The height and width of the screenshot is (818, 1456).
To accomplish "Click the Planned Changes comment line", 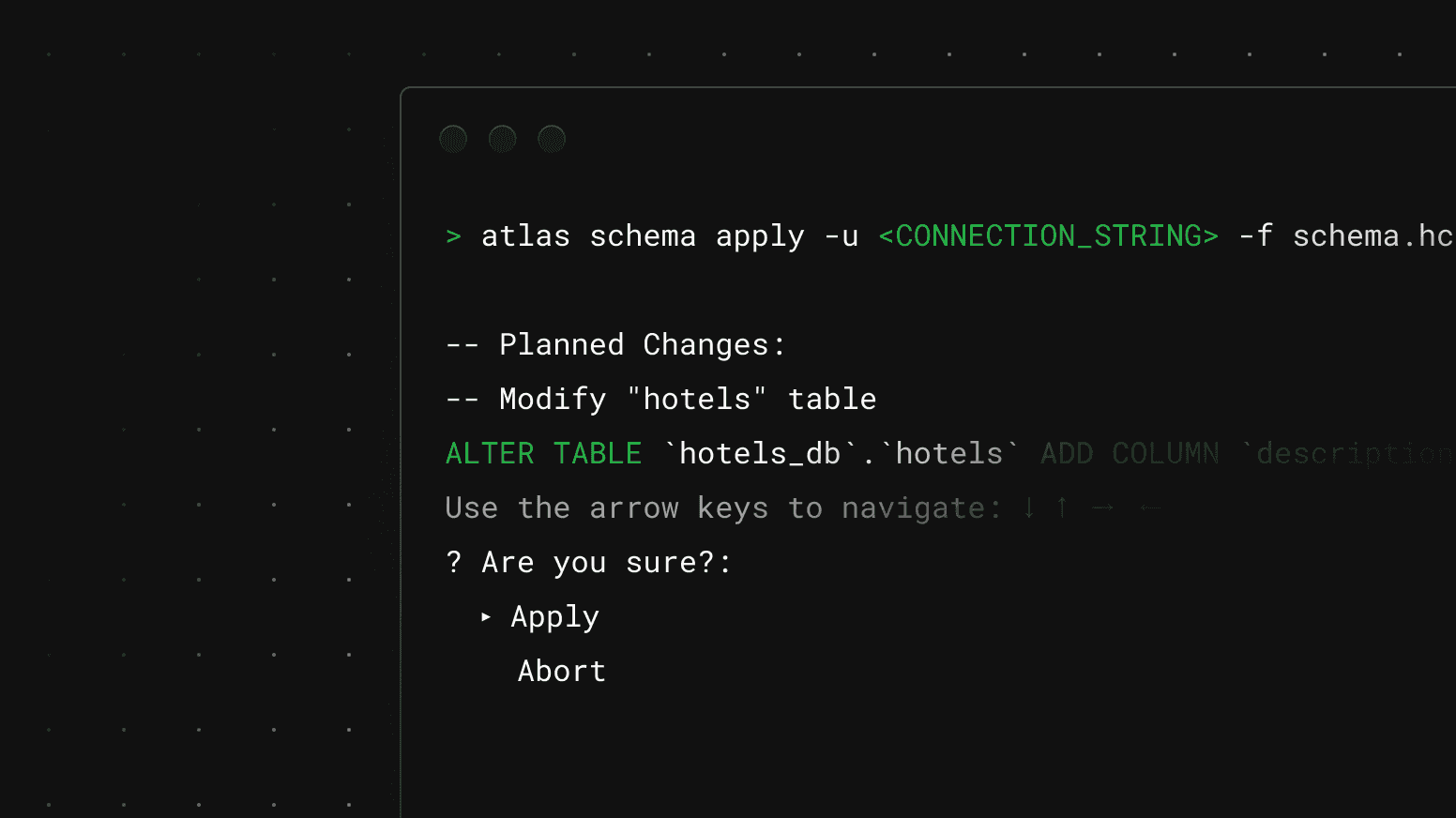I will 614,344.
